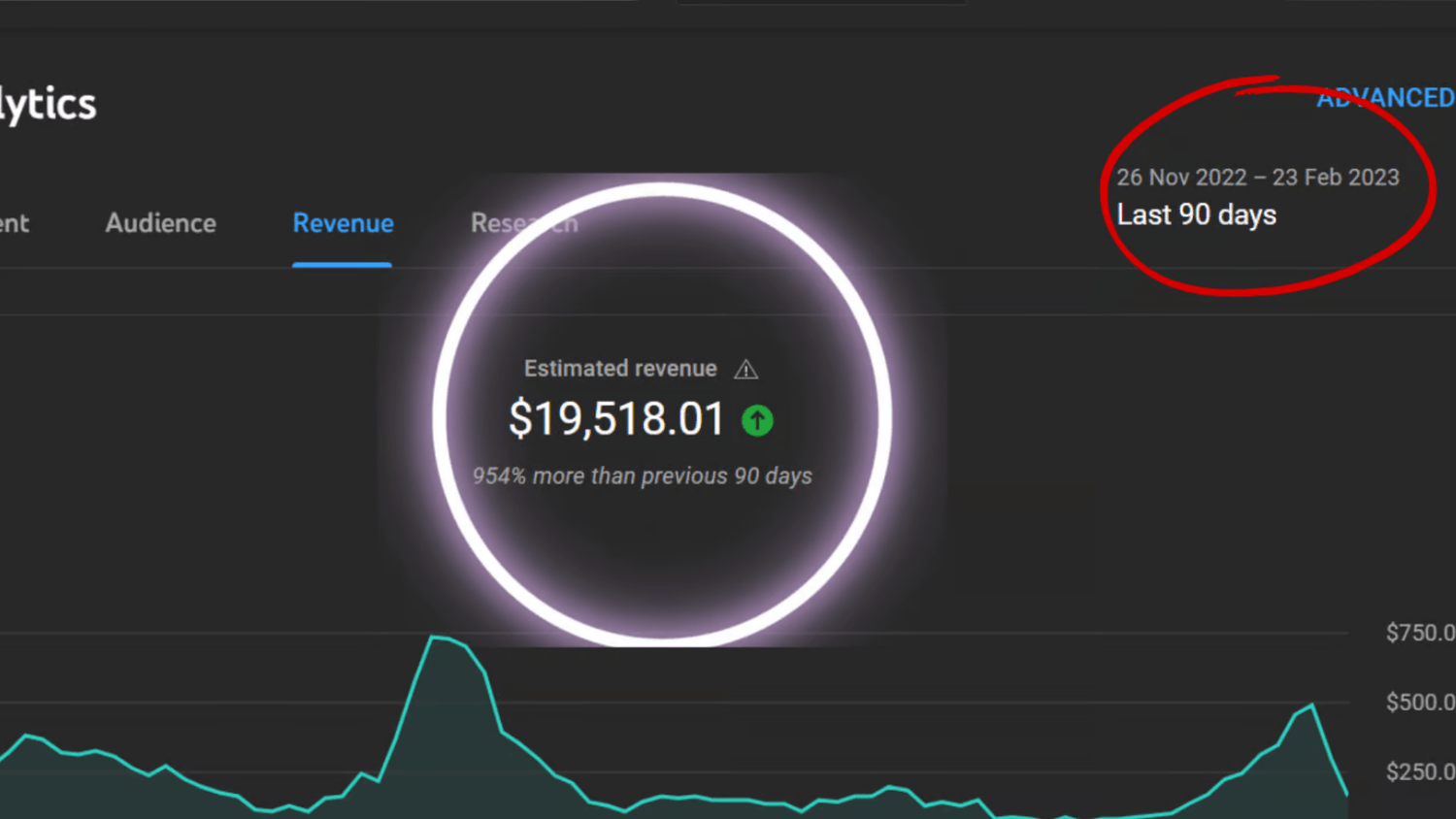
Task: Click the highest peak on the revenue chart
Action: [x=434, y=638]
